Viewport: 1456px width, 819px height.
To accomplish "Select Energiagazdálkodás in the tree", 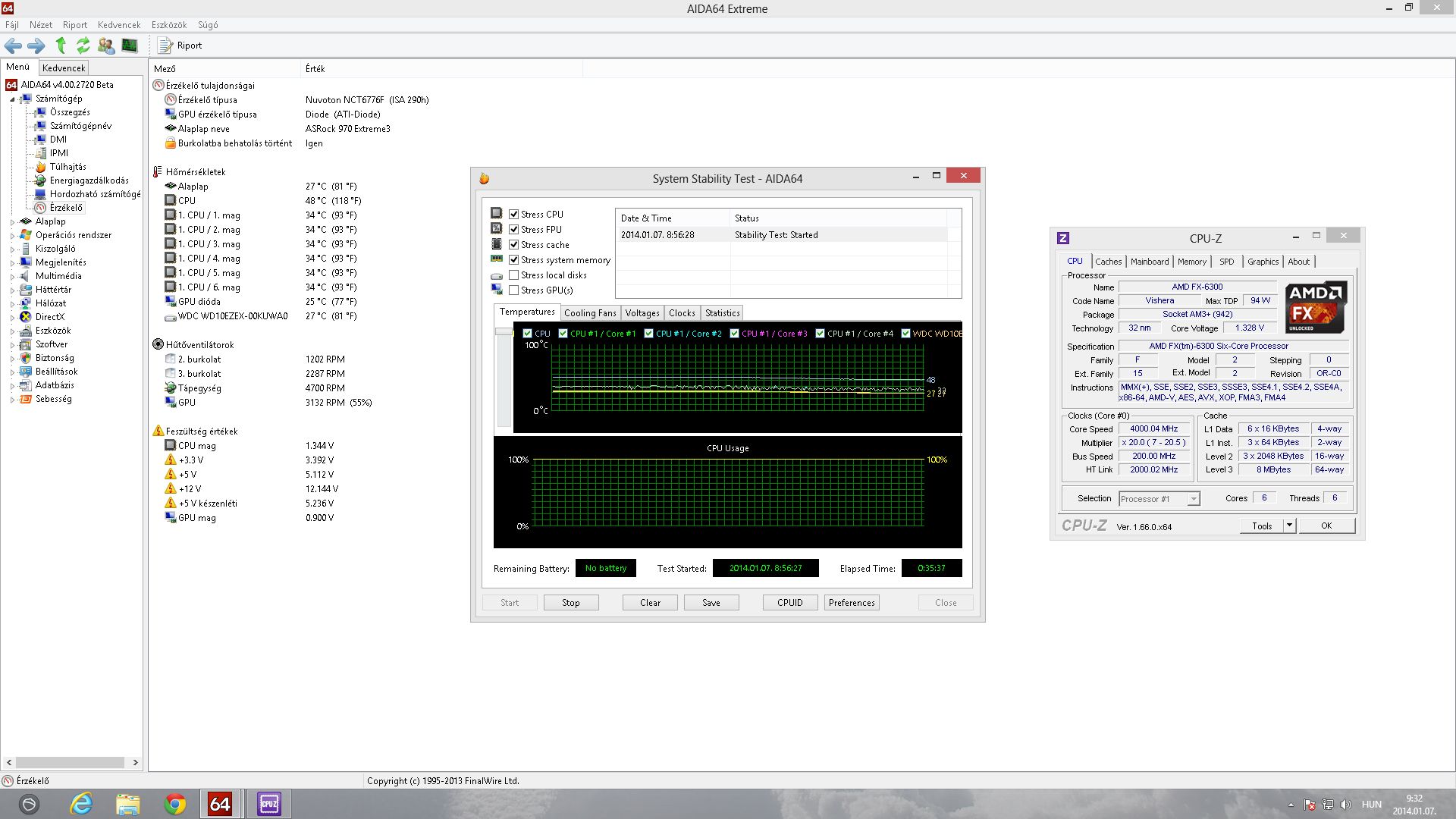I will tap(89, 180).
